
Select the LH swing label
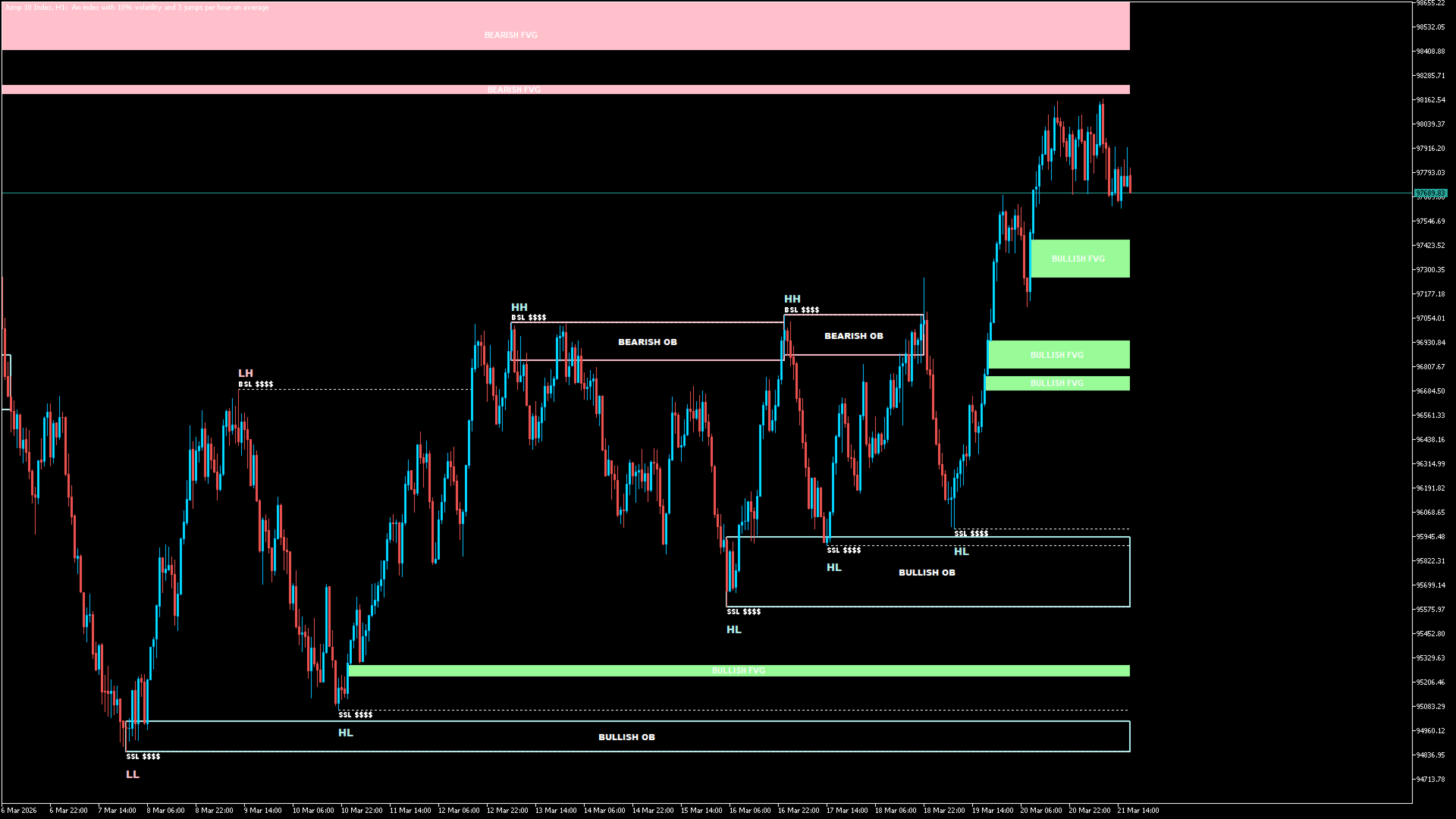pos(246,373)
